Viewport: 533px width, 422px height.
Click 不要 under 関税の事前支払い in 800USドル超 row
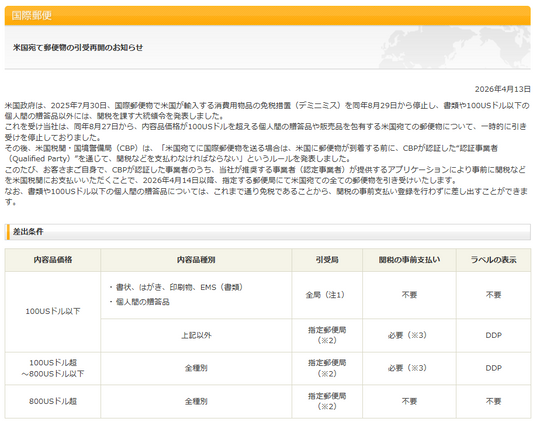click(x=409, y=401)
